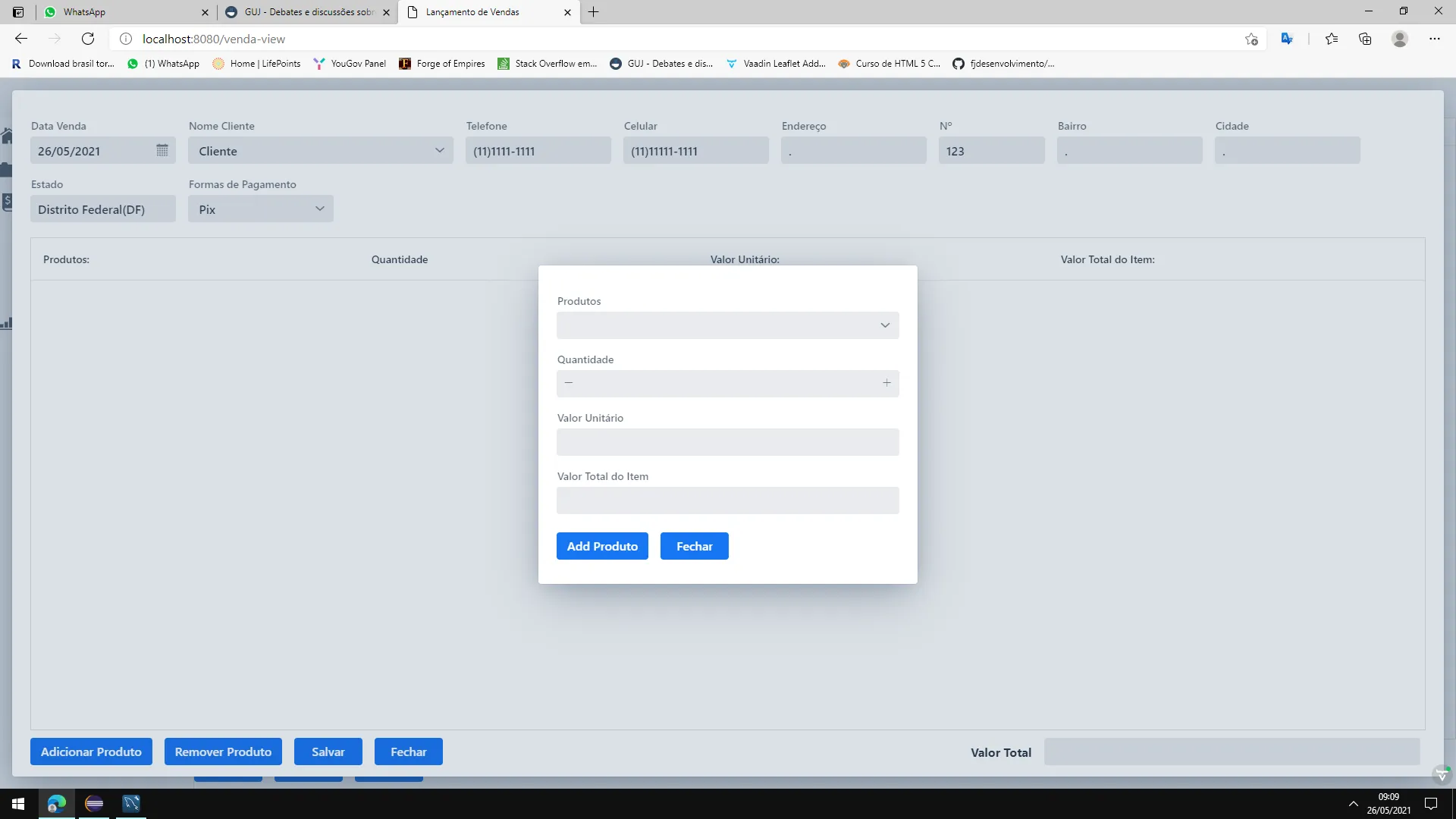Expand Formas de Pagamento dropdown
This screenshot has height=819, width=1456.
[319, 209]
